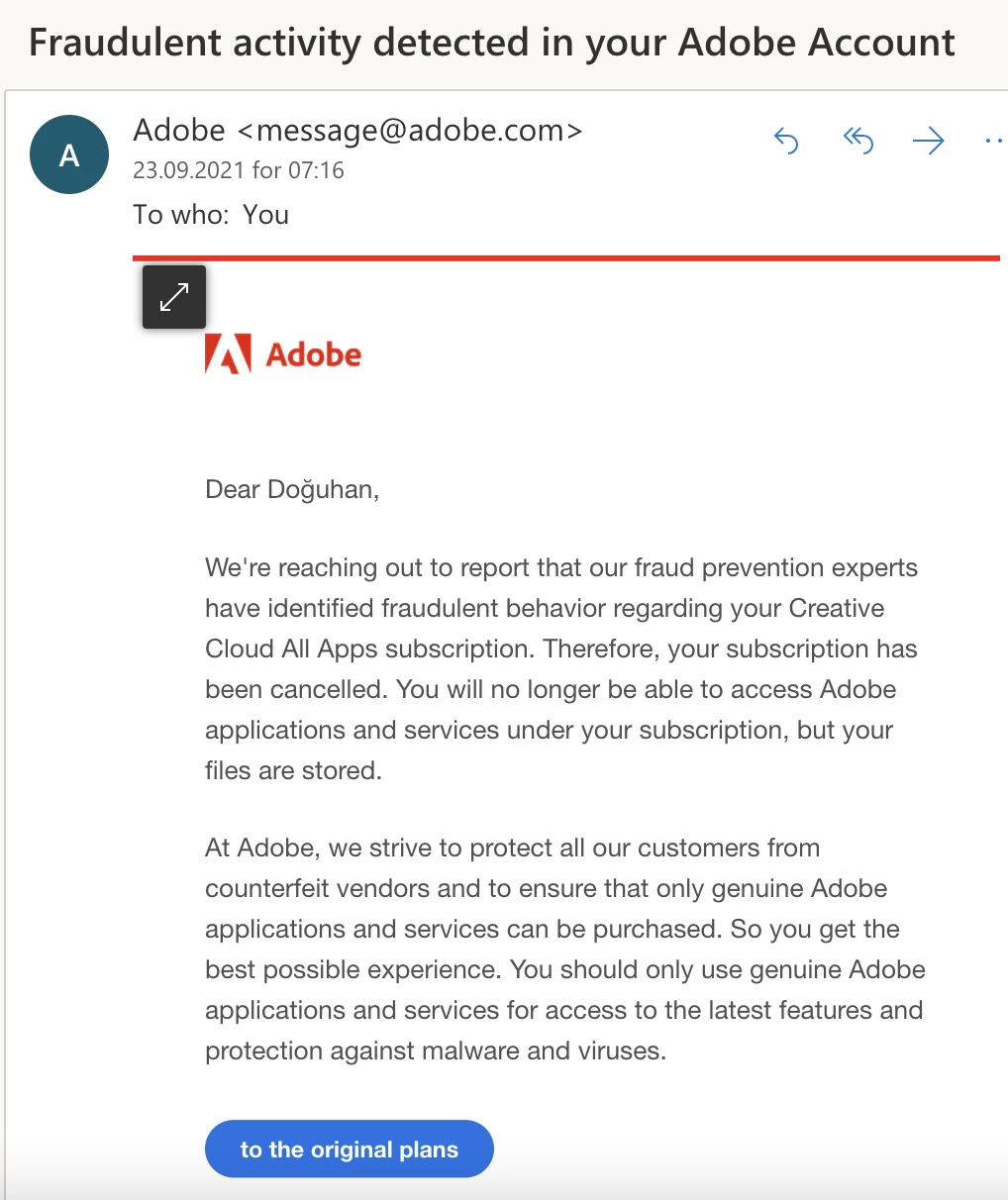Click the sender name "Adobe" in the header
Screen dimensions: 1008x1200
pos(179,130)
